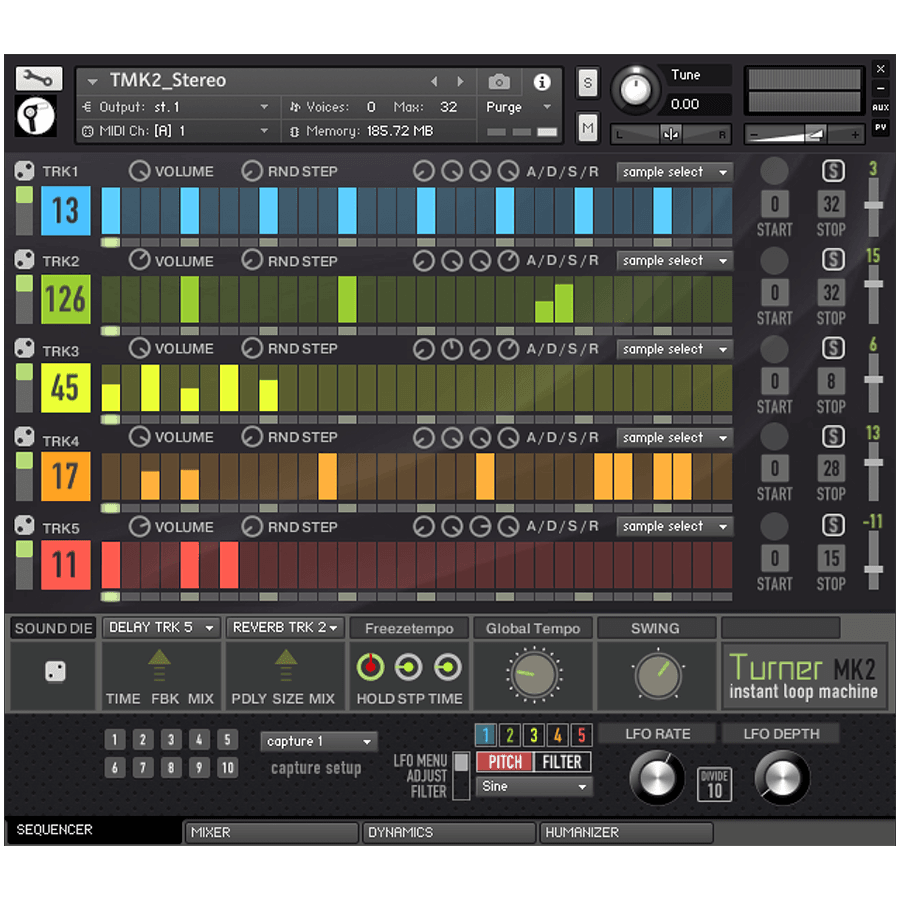Click the TRK5 VOLUME knob

click(x=139, y=526)
